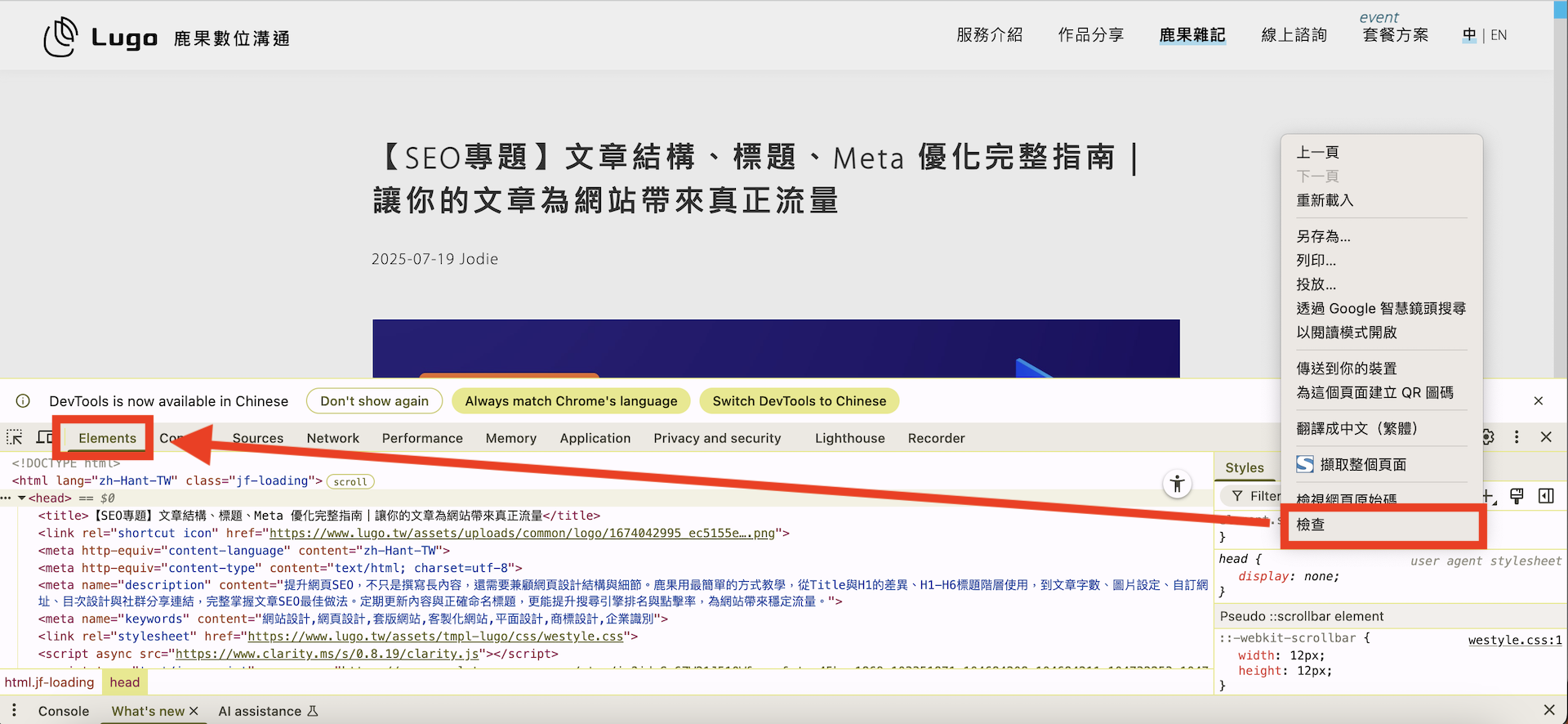
Task: Click Switch DevTools to Chinese
Action: 799,401
